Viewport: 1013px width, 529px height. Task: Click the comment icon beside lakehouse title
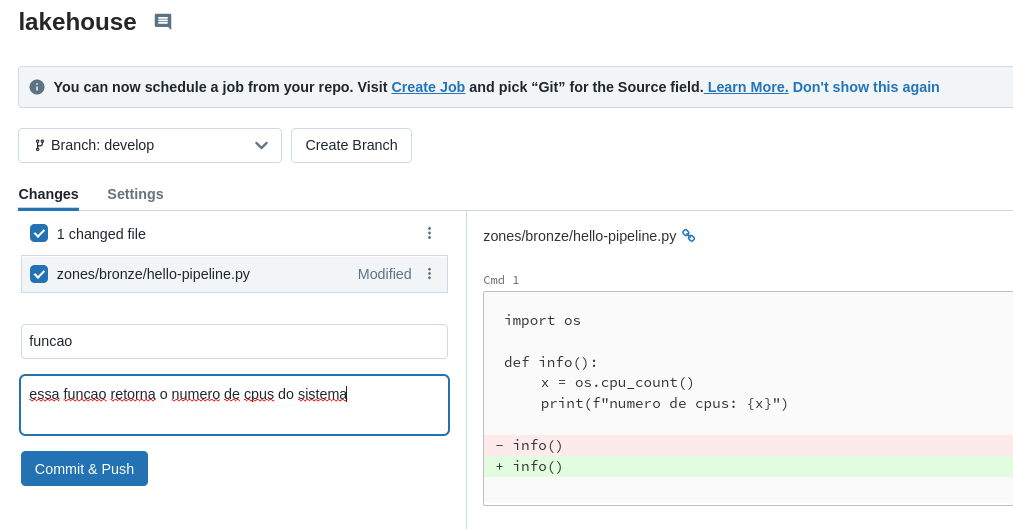click(163, 22)
